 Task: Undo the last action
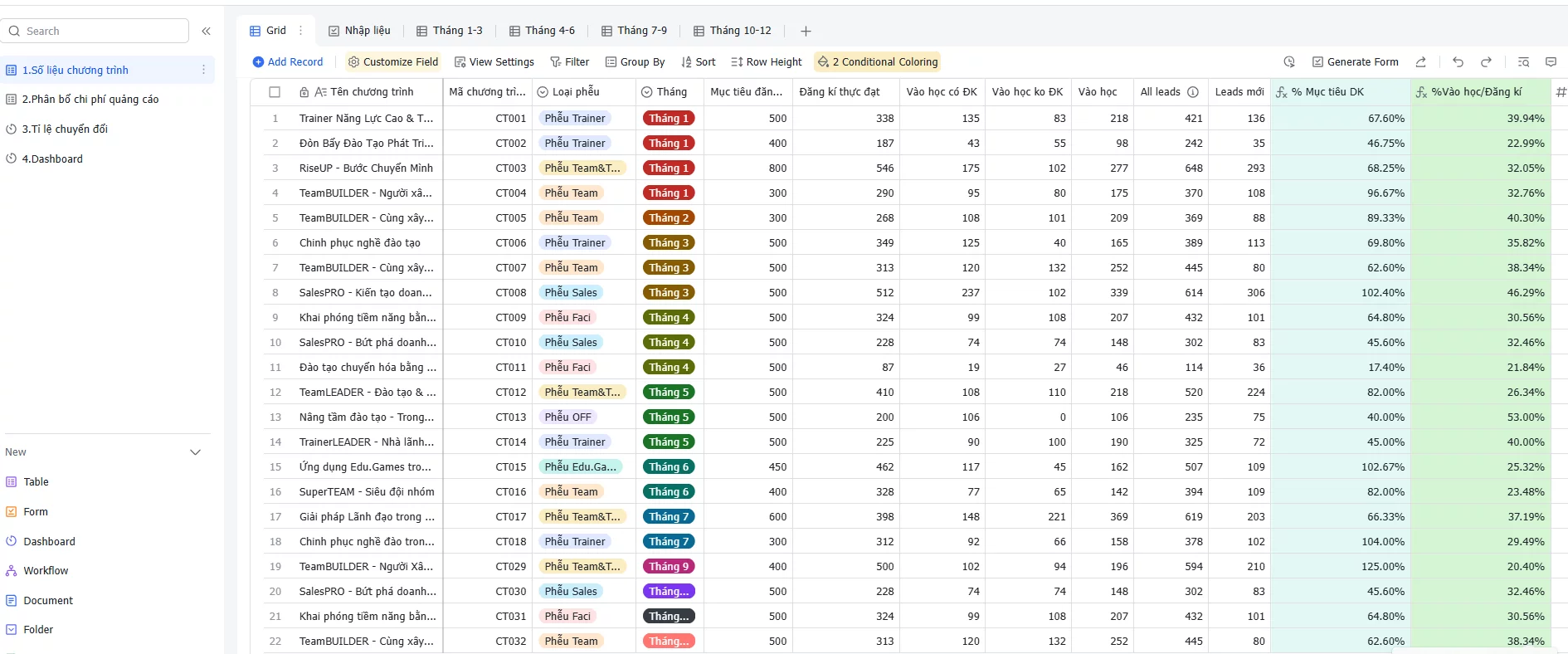pos(1458,61)
